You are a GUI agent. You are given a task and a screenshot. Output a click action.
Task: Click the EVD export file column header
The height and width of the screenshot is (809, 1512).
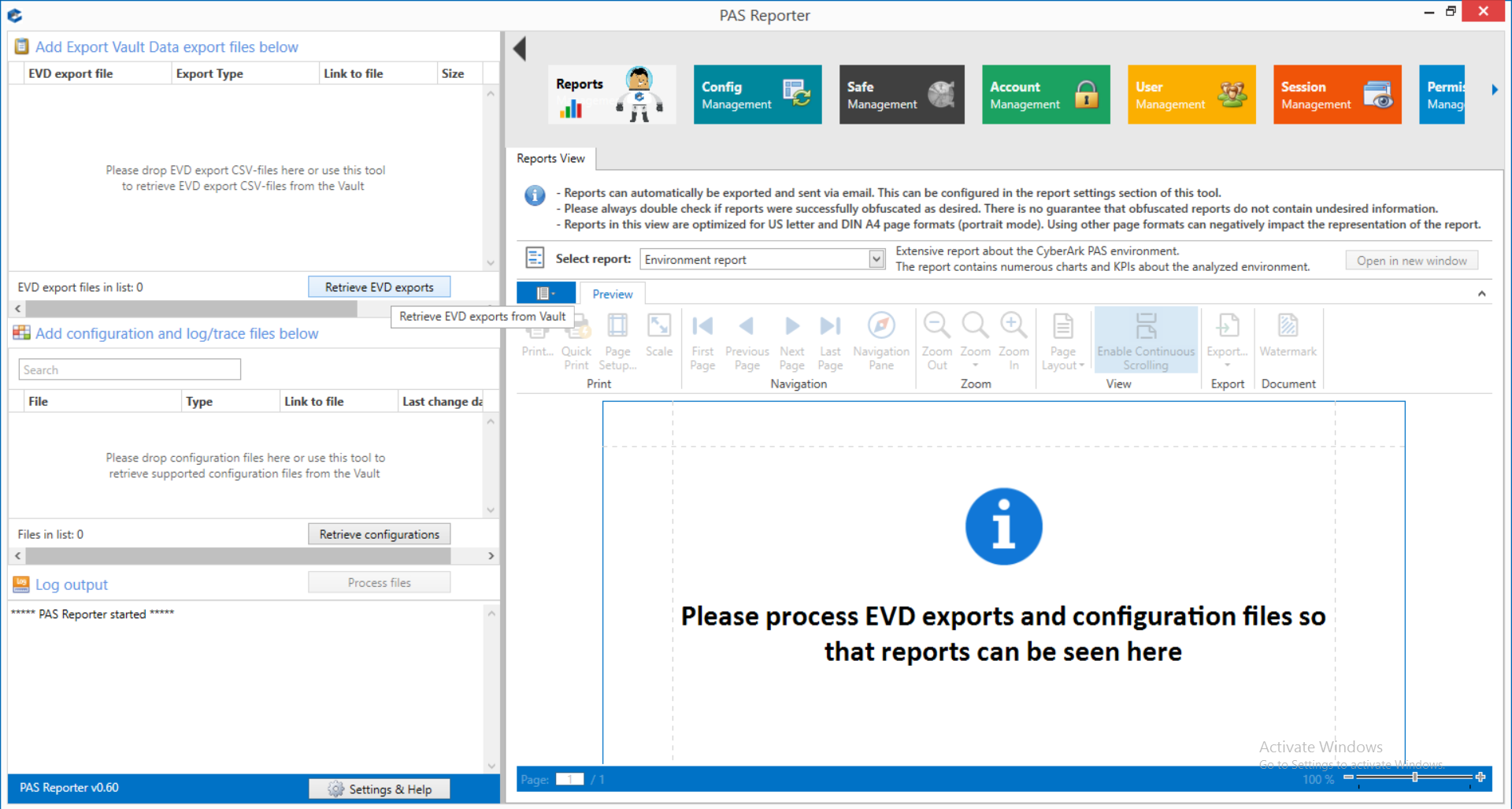click(98, 73)
